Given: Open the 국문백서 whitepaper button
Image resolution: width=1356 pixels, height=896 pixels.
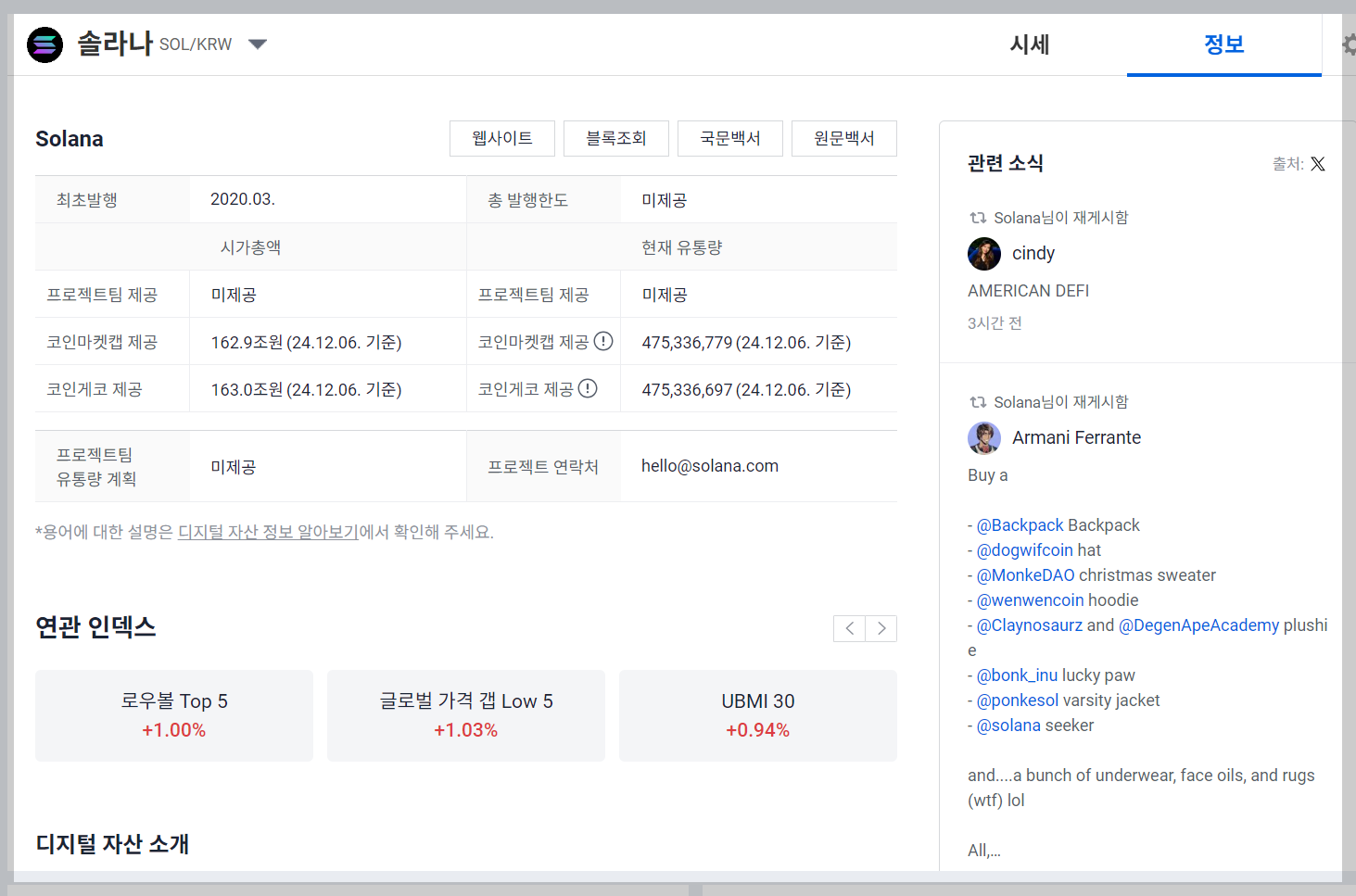Looking at the screenshot, I should tap(730, 138).
